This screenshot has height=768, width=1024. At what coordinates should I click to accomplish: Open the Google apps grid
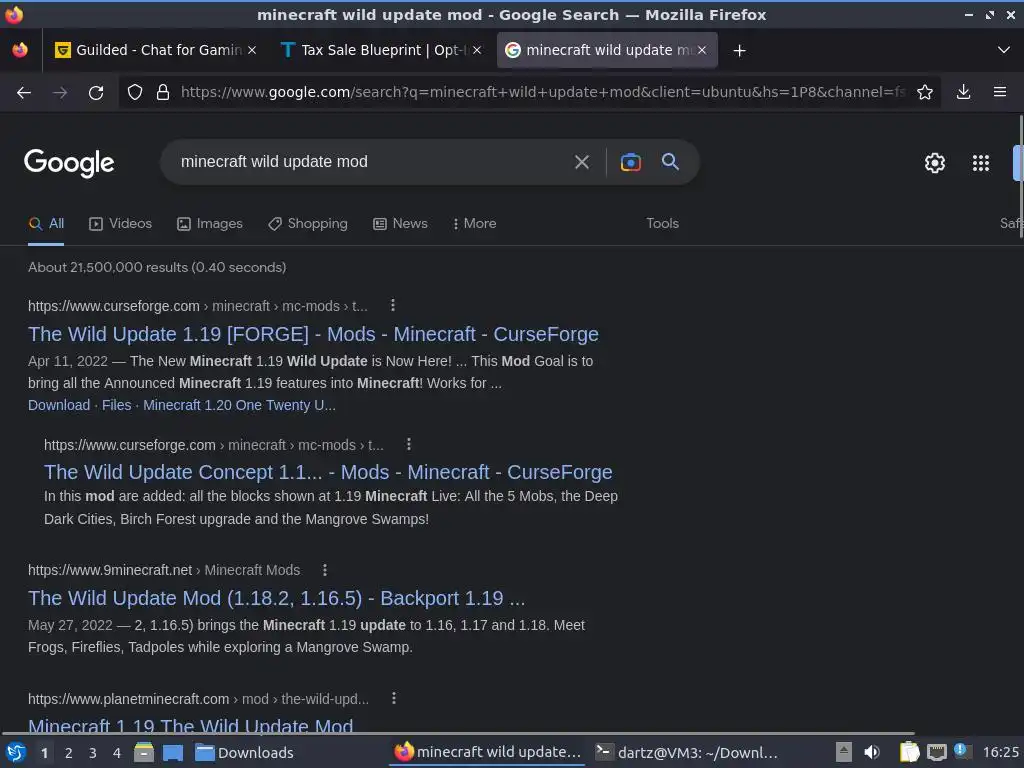(x=981, y=163)
